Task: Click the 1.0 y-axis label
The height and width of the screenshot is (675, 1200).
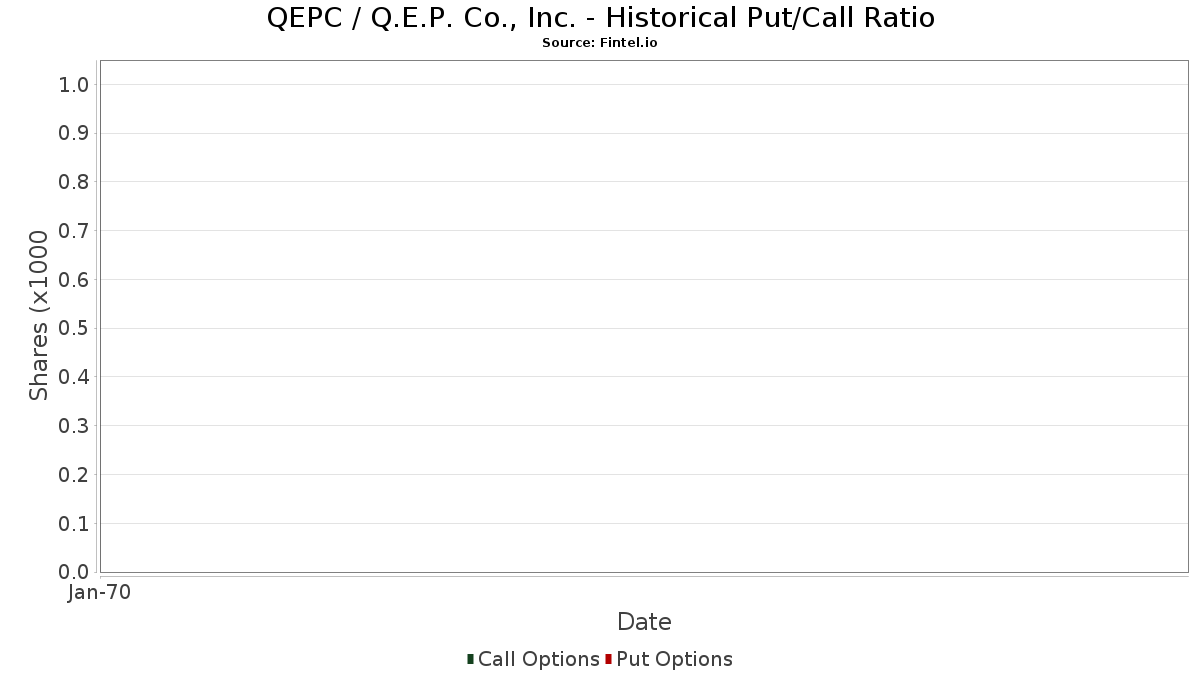Action: click(75, 85)
